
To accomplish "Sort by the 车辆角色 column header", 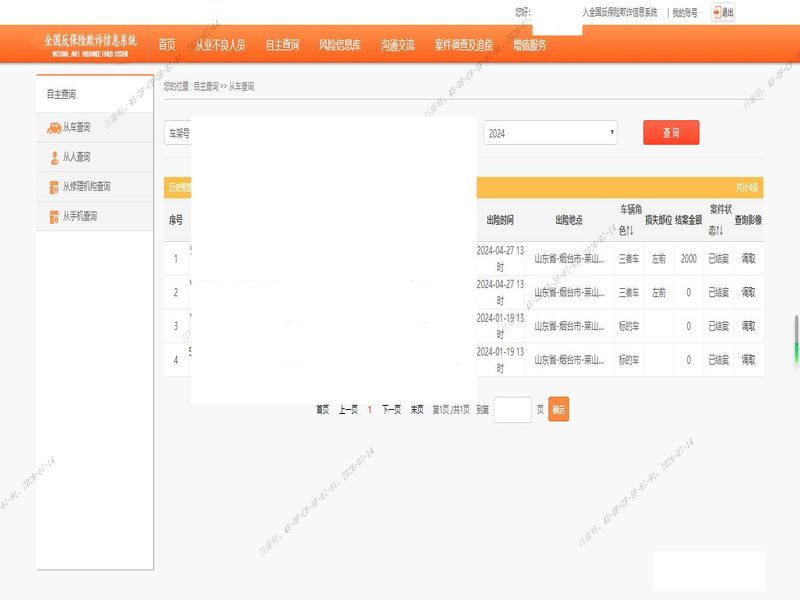I will pos(630,220).
